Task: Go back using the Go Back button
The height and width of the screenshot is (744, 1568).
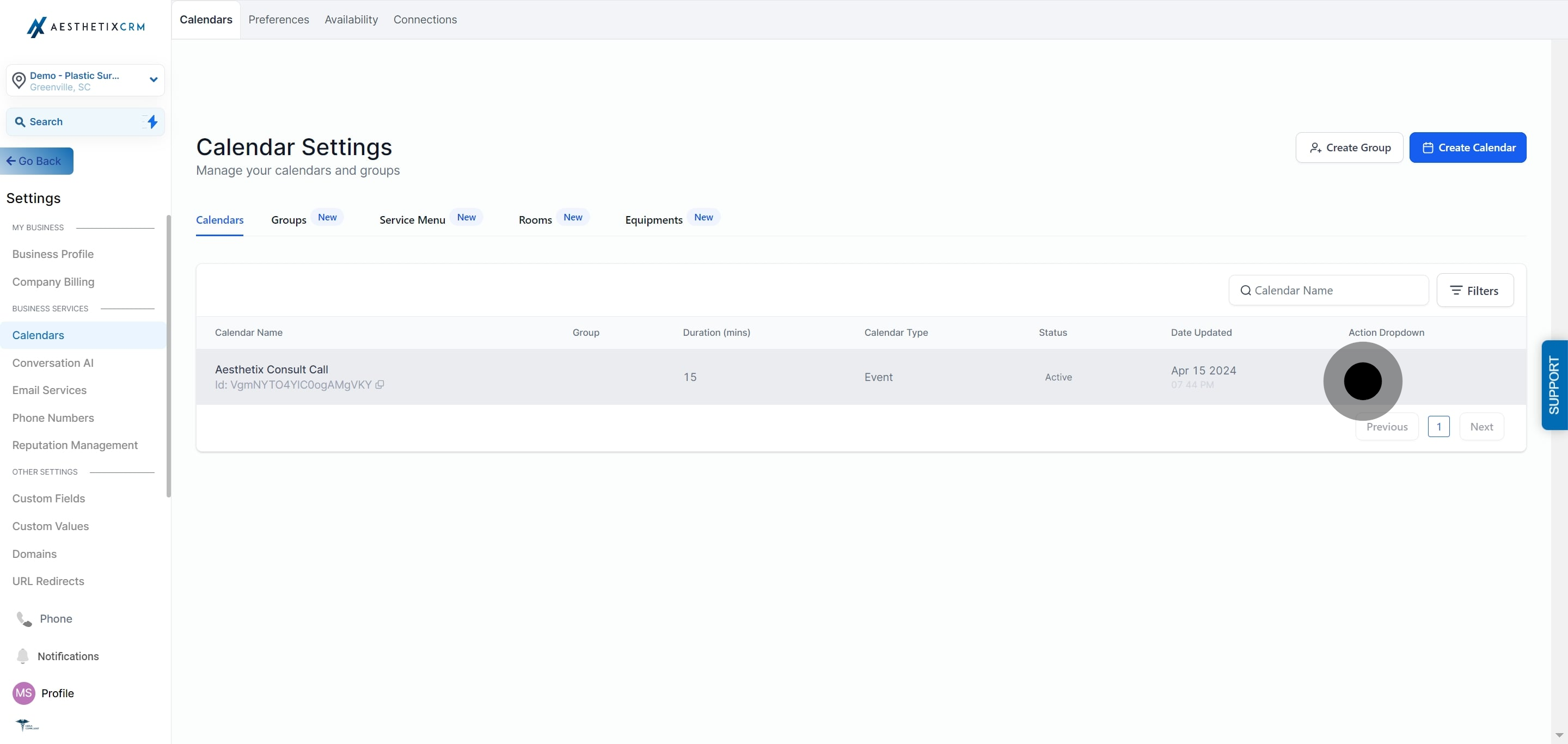Action: tap(36, 161)
